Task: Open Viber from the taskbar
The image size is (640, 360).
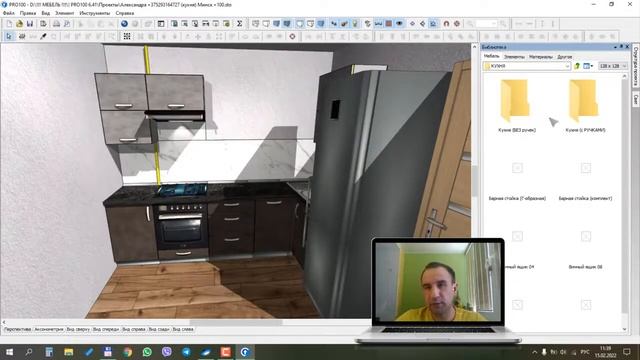Action: click(167, 352)
